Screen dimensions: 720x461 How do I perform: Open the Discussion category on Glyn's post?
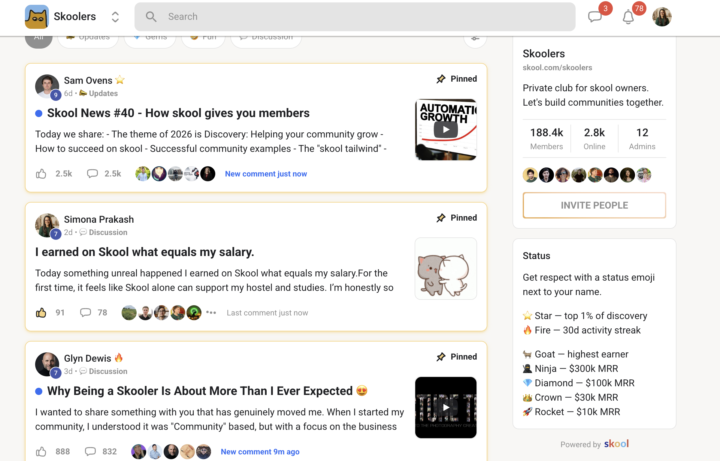(x=103, y=371)
